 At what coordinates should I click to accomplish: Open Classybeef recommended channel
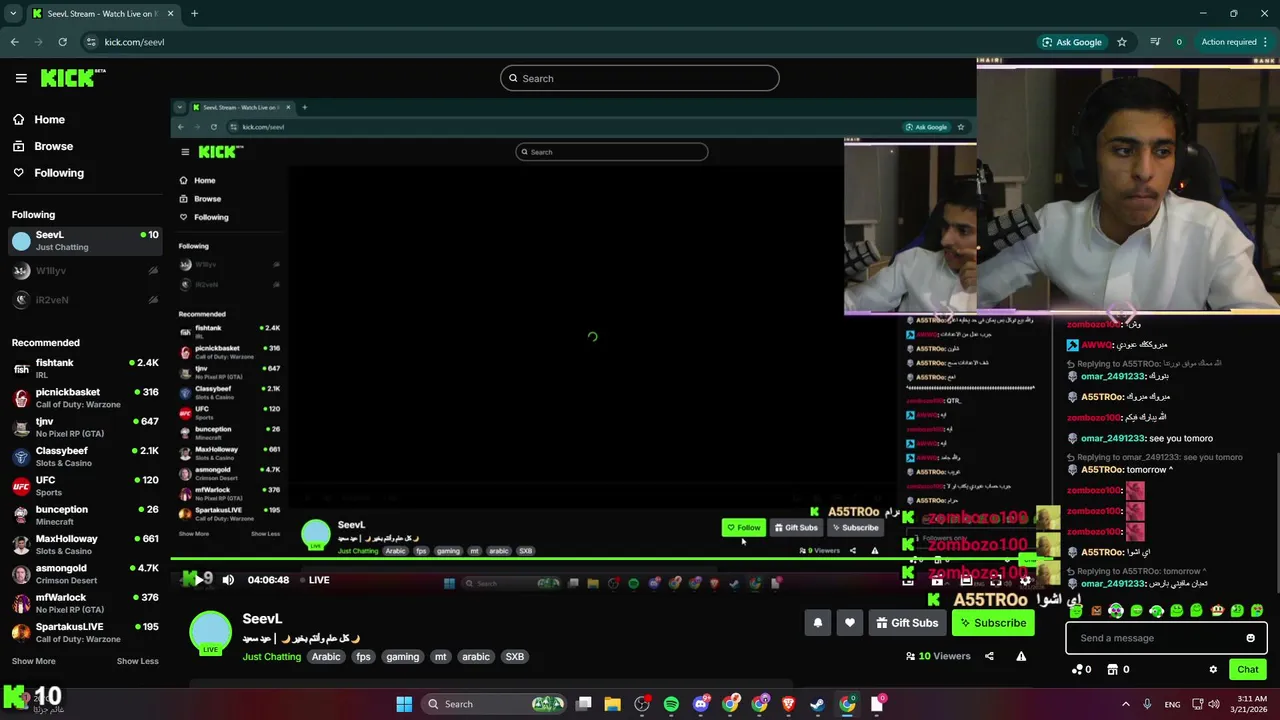83,456
